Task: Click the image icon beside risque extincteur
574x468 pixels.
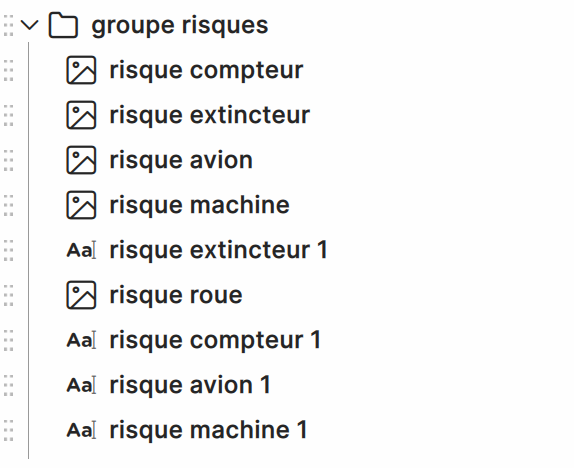Action: tap(81, 115)
